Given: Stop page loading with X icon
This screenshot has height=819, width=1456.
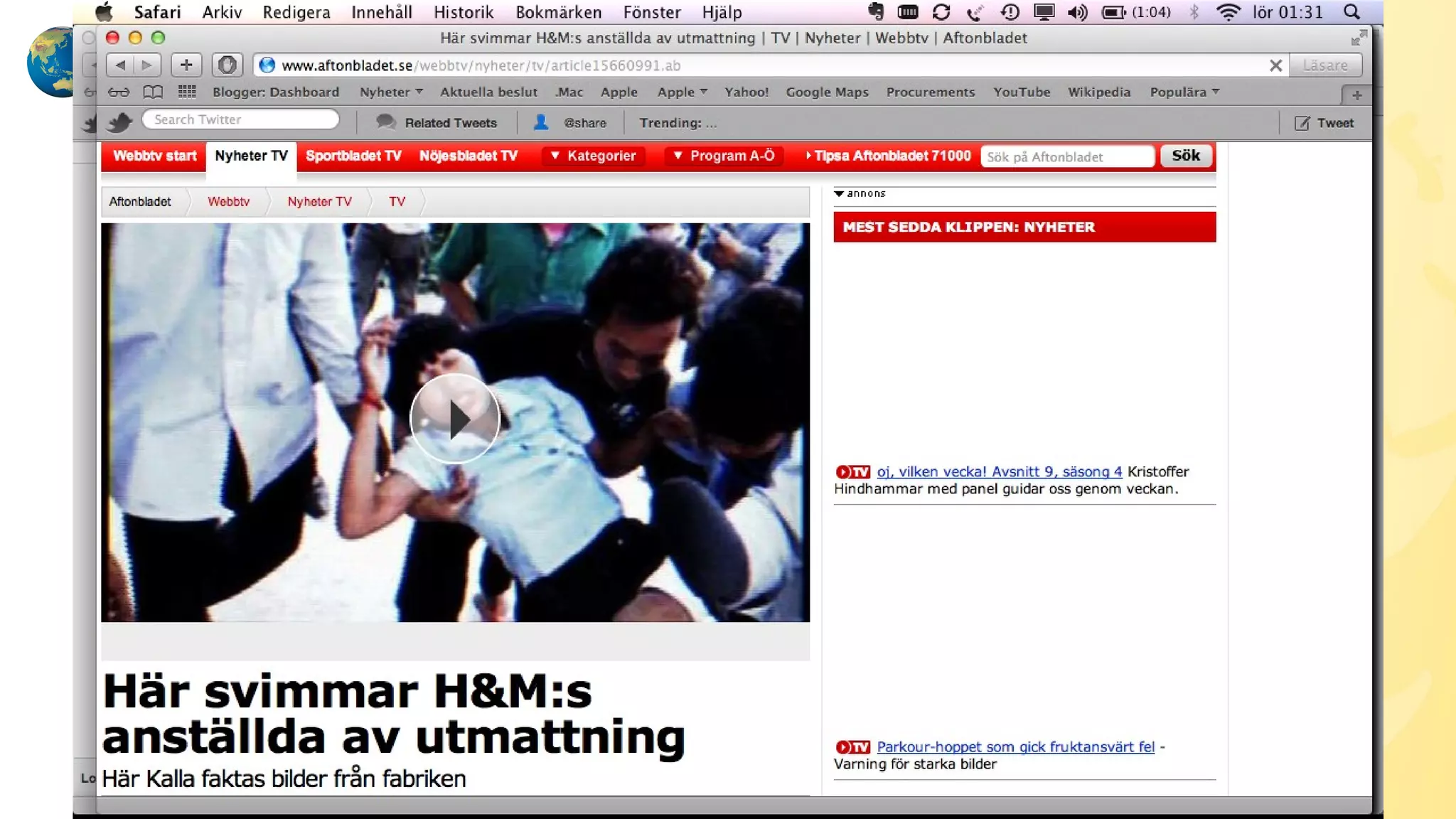Looking at the screenshot, I should (1275, 65).
